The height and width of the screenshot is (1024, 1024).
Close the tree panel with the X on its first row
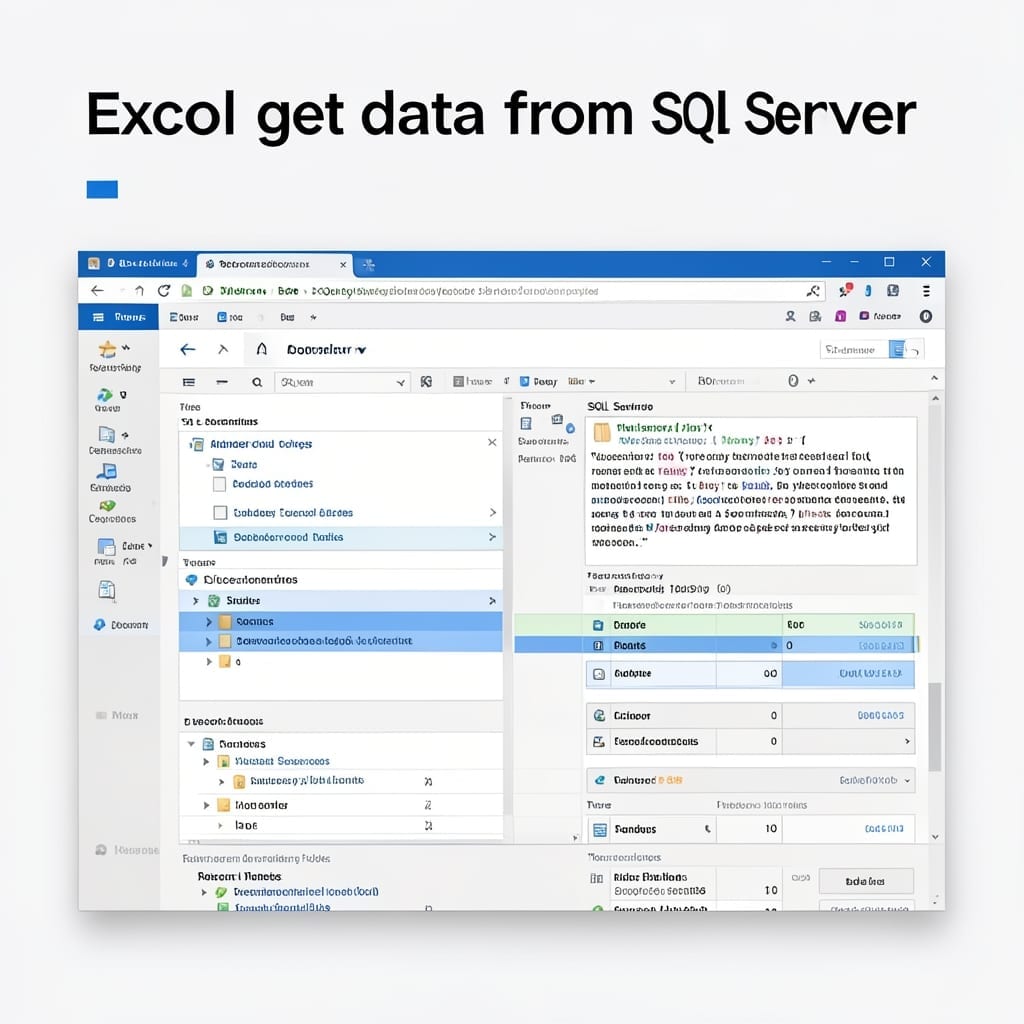pos(492,443)
